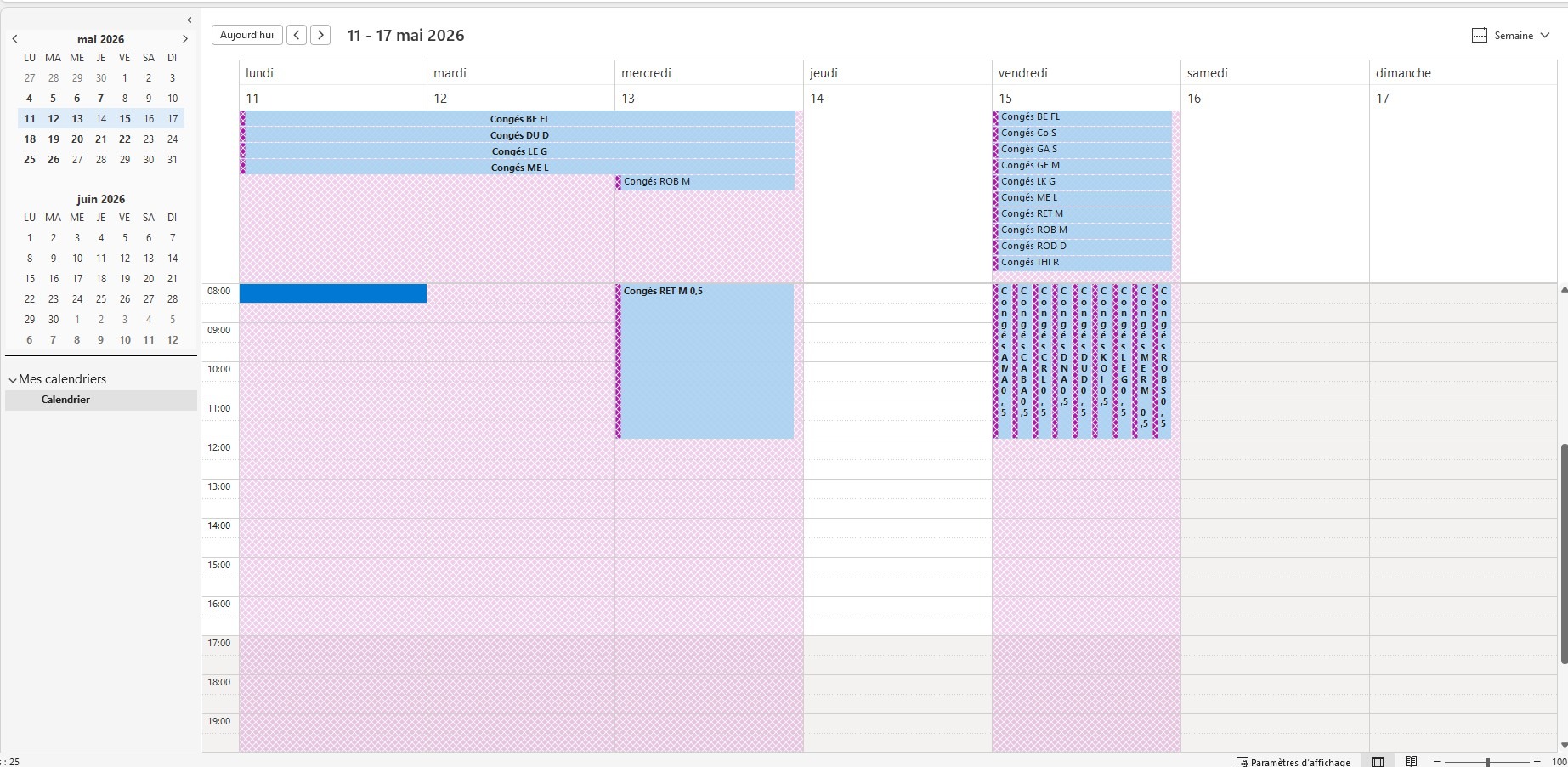
Task: Select May 21 in the mini calendar
Action: point(100,139)
